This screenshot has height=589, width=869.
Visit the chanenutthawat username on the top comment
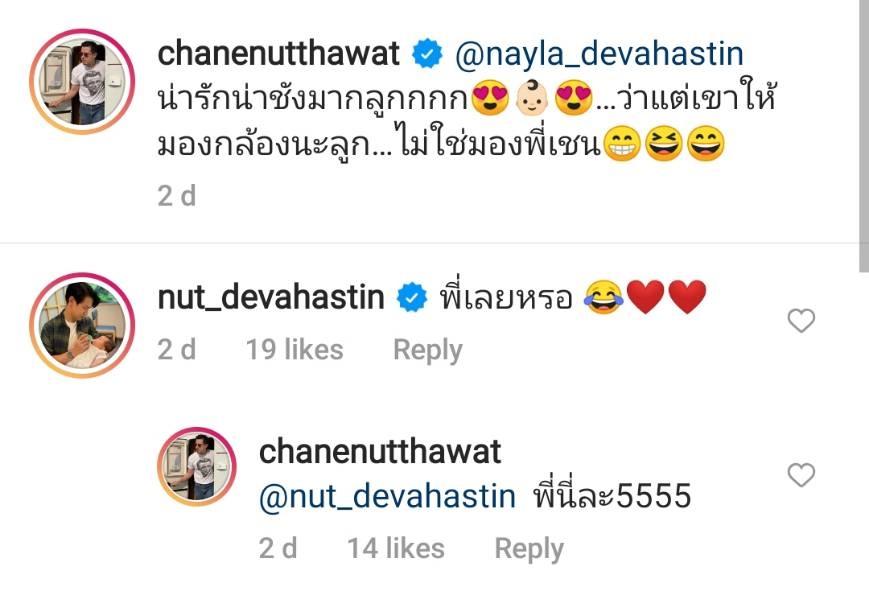(x=278, y=54)
